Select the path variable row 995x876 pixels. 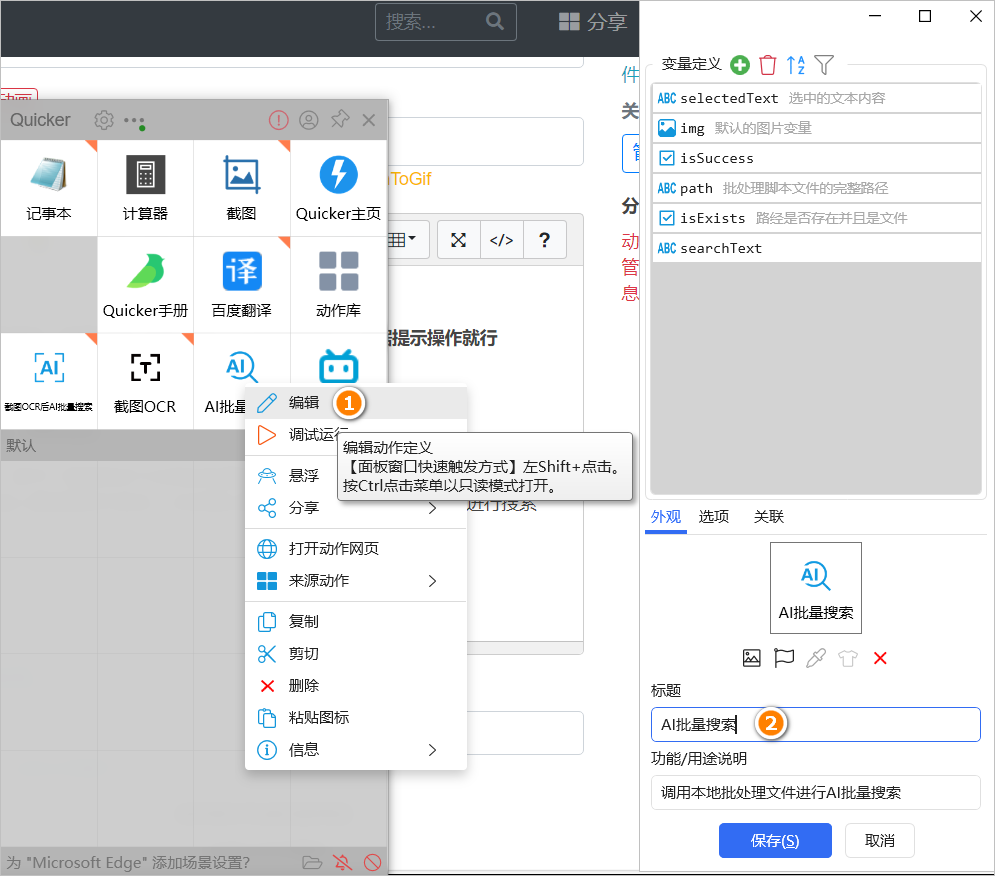coord(816,189)
